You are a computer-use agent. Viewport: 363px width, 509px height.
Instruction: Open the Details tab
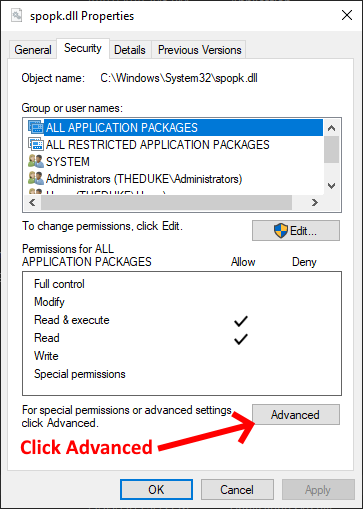[x=130, y=50]
